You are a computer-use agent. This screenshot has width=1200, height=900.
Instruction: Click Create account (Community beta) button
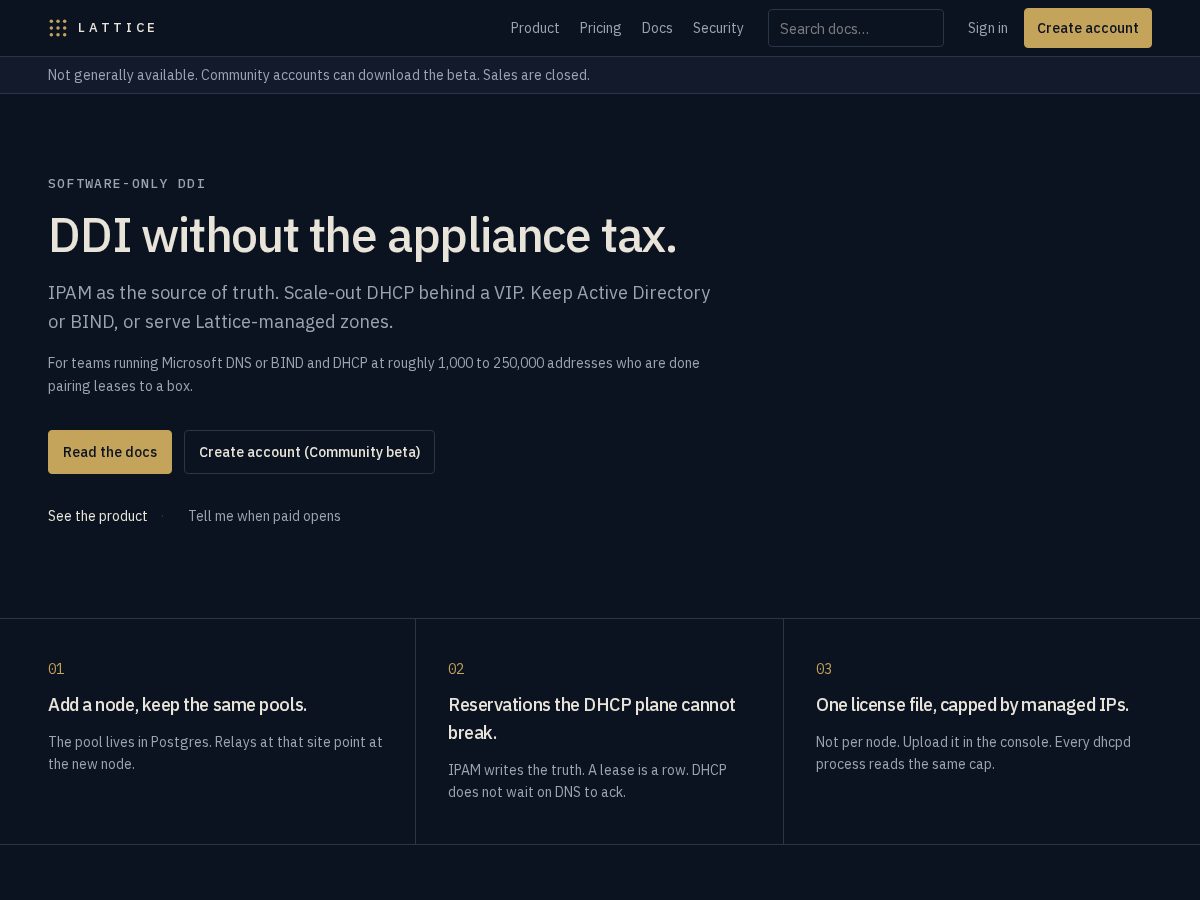pos(309,452)
